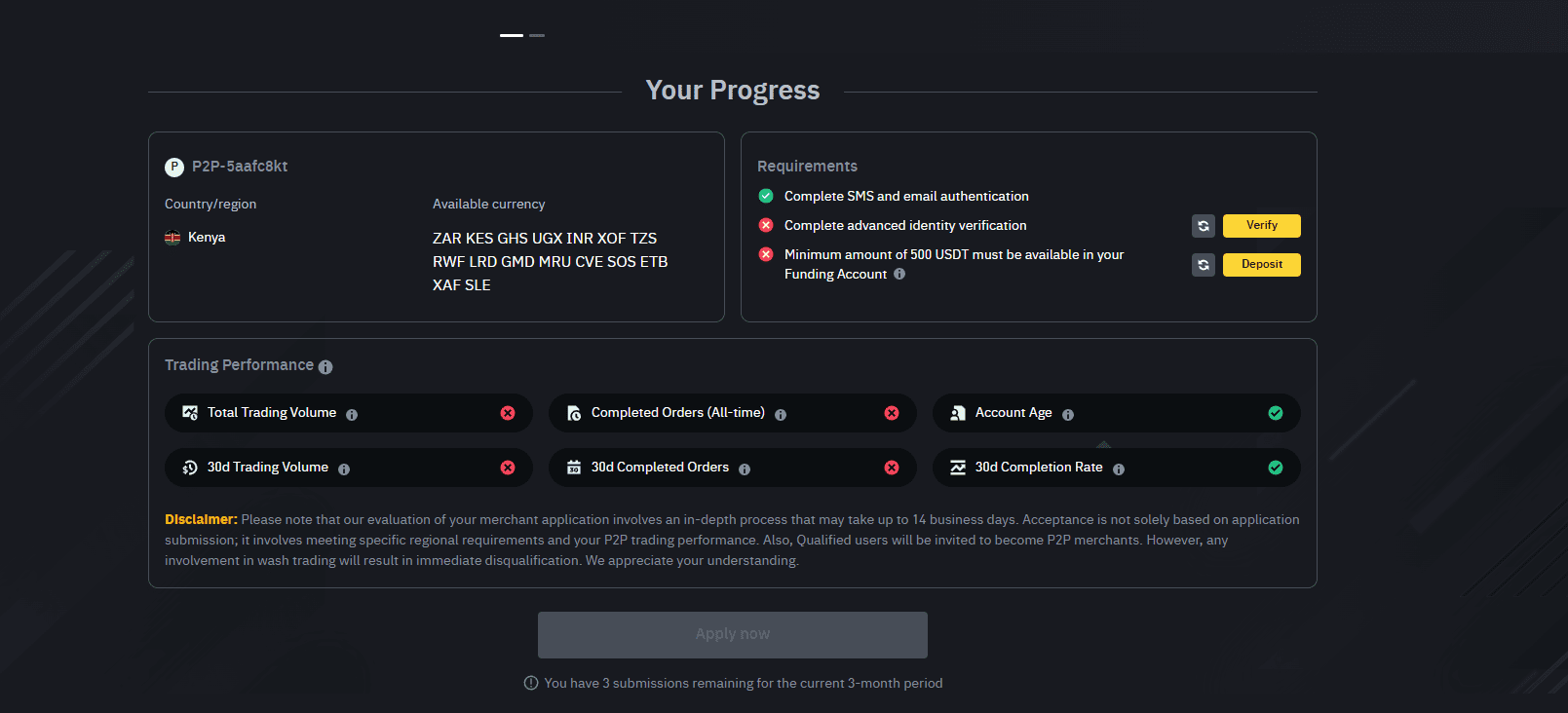Select the second carousel indicator dash
1568x713 pixels.
537,35
